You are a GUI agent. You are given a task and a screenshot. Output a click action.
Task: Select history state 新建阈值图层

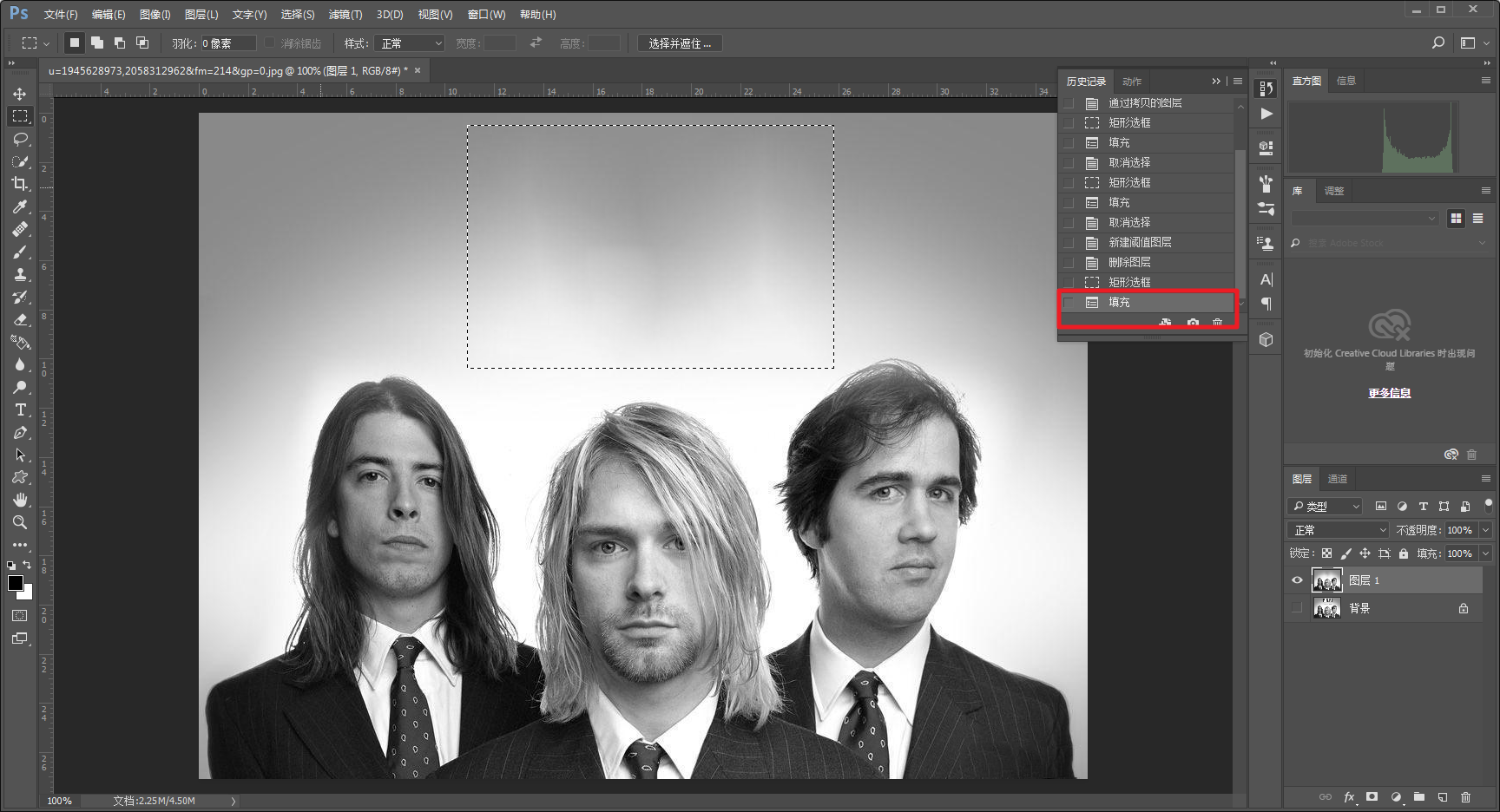1147,242
